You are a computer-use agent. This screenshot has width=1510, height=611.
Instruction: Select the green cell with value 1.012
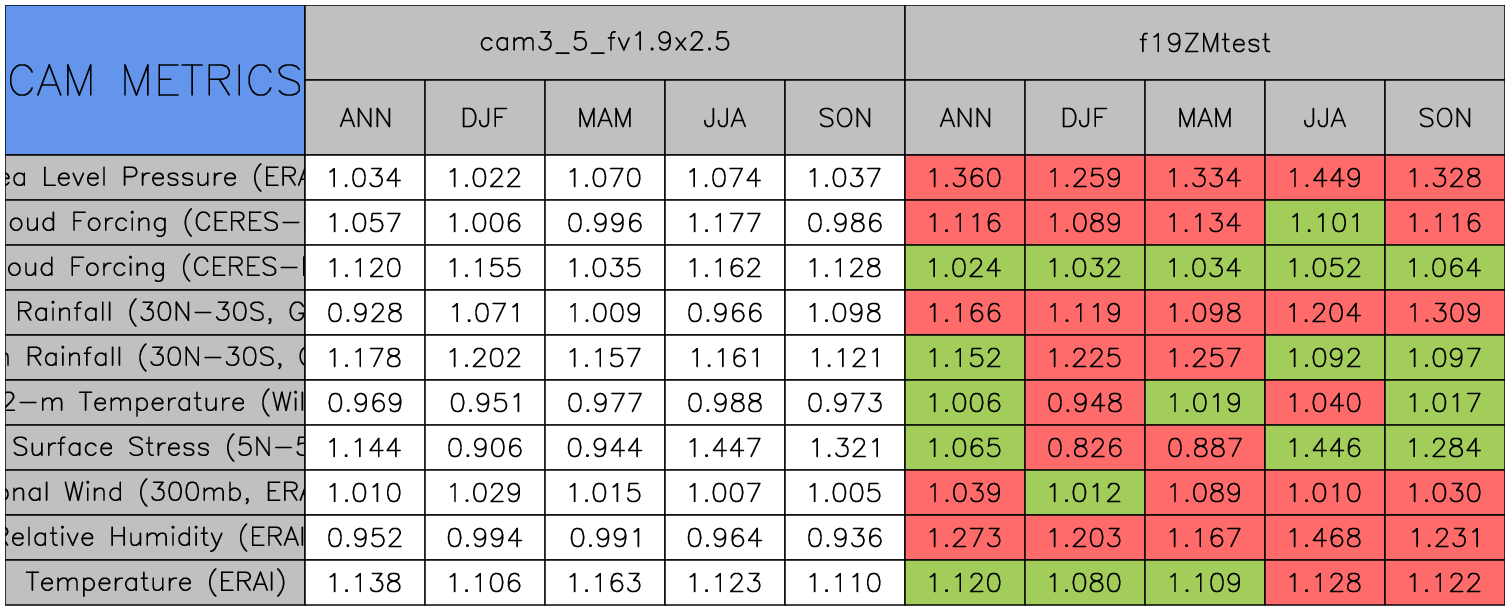pos(1084,492)
